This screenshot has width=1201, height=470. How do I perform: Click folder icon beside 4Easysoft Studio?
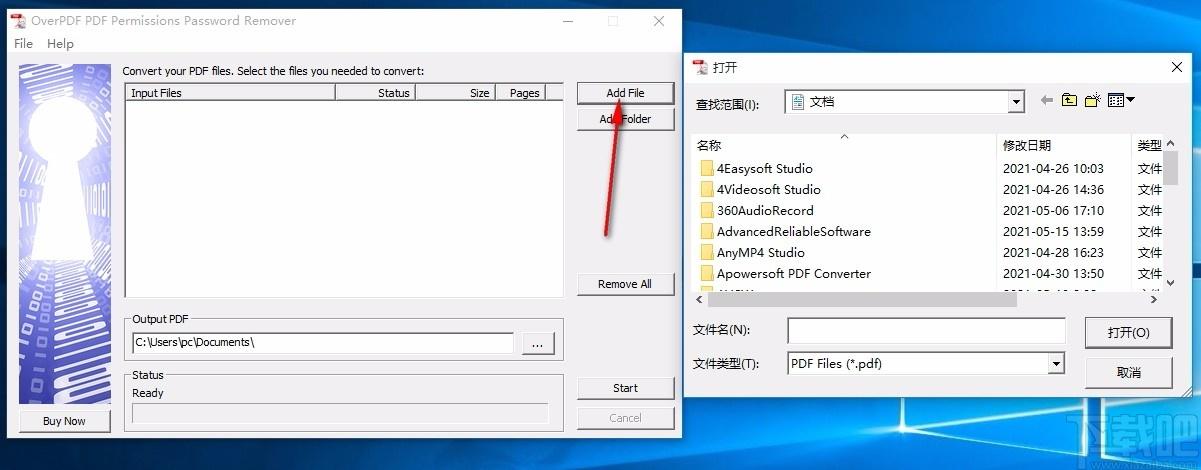(x=707, y=168)
